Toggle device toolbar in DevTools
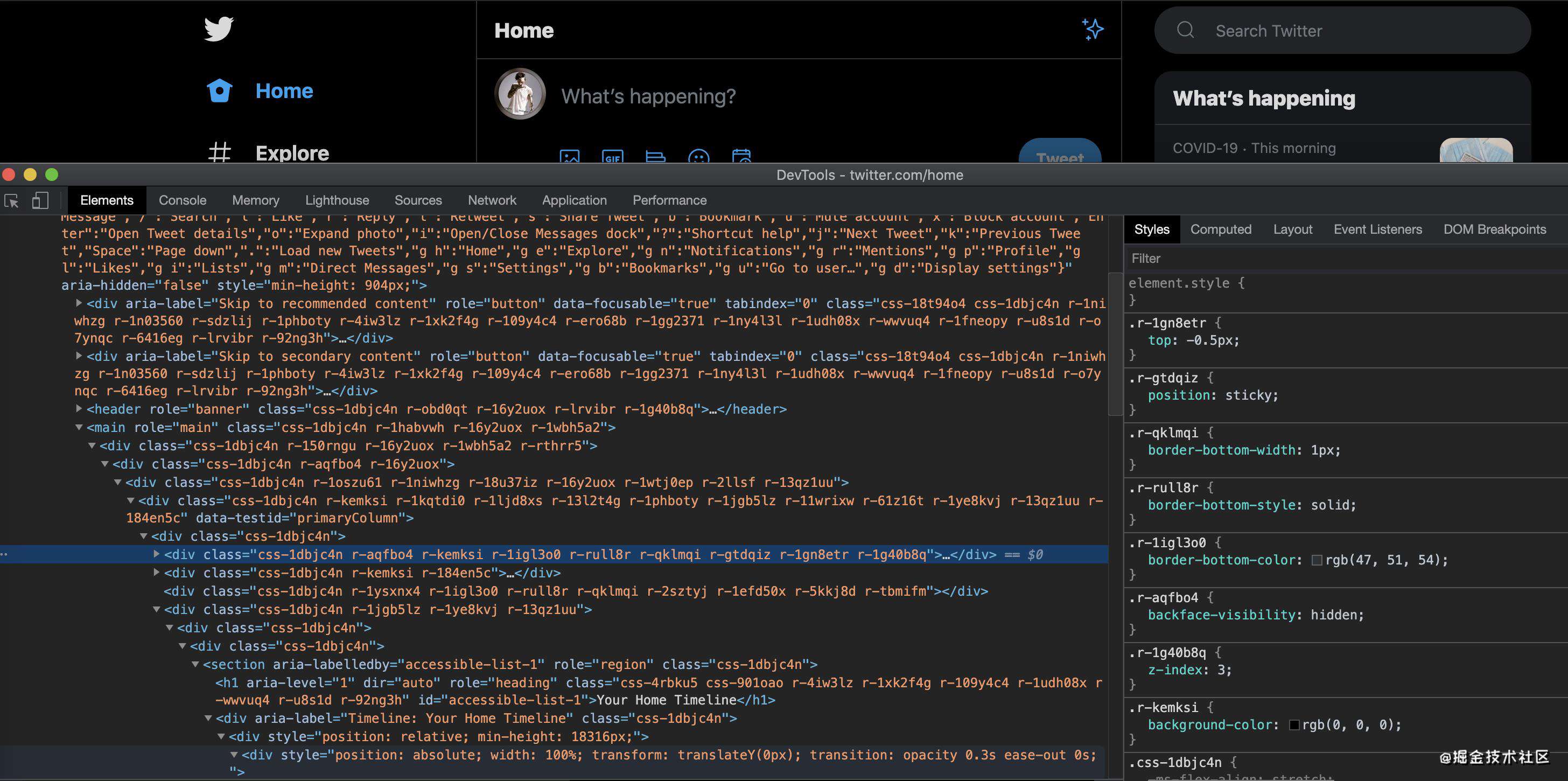The image size is (1568, 781). click(40, 200)
